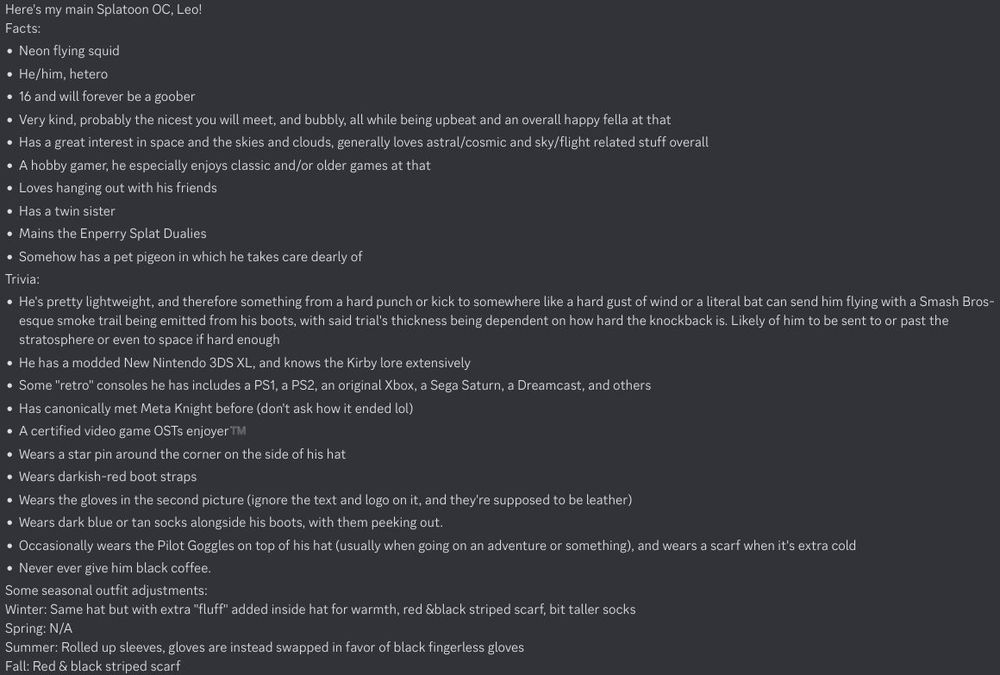Click the 'Has a twin sister' line
Viewport: 1000px width, 675px height.
[x=67, y=211]
